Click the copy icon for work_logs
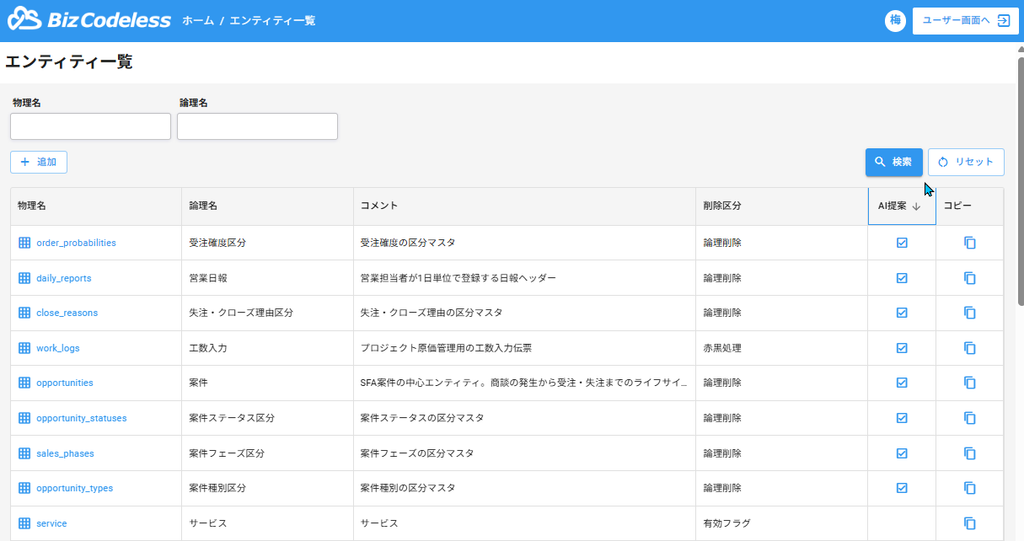Screen dimensions: 1024x541 click(x=970, y=348)
